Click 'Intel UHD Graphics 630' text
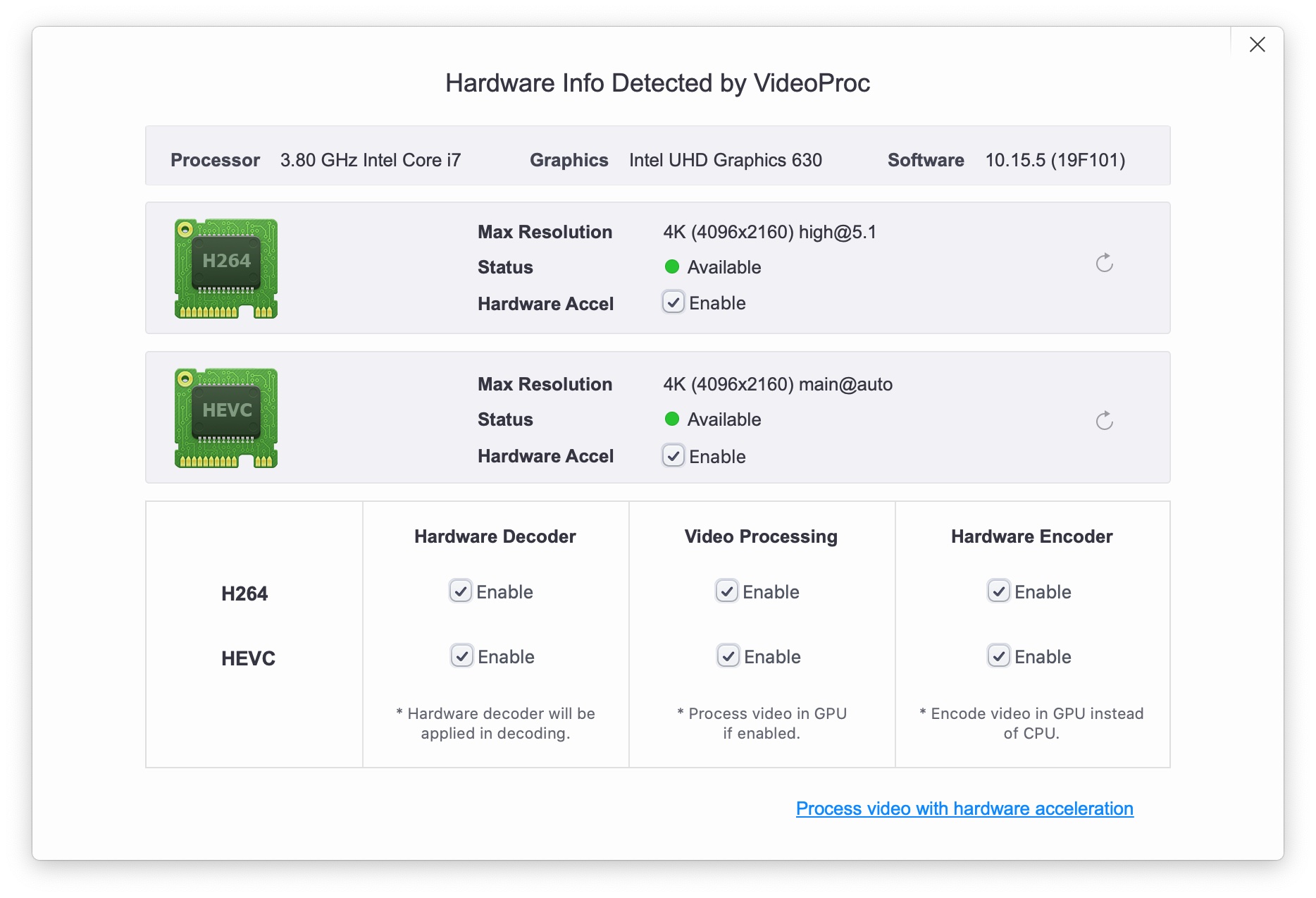This screenshot has width=1316, height=898. [x=726, y=160]
